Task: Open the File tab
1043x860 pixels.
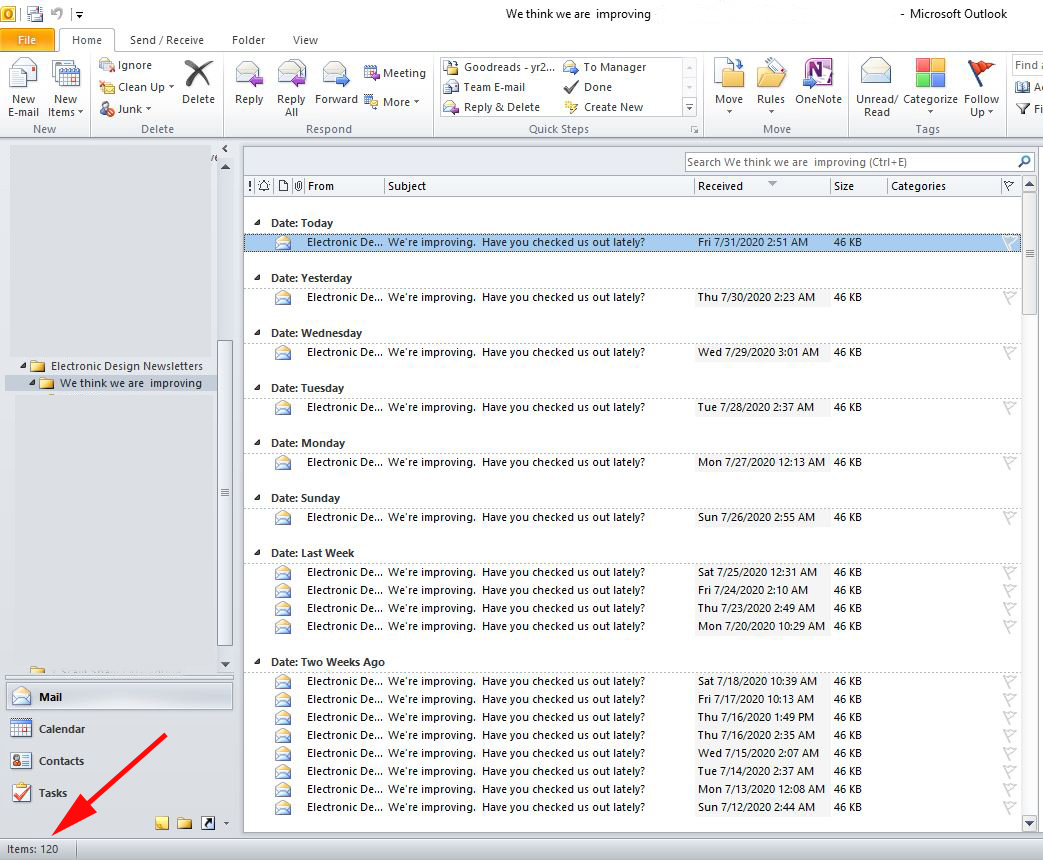Action: click(x=27, y=40)
